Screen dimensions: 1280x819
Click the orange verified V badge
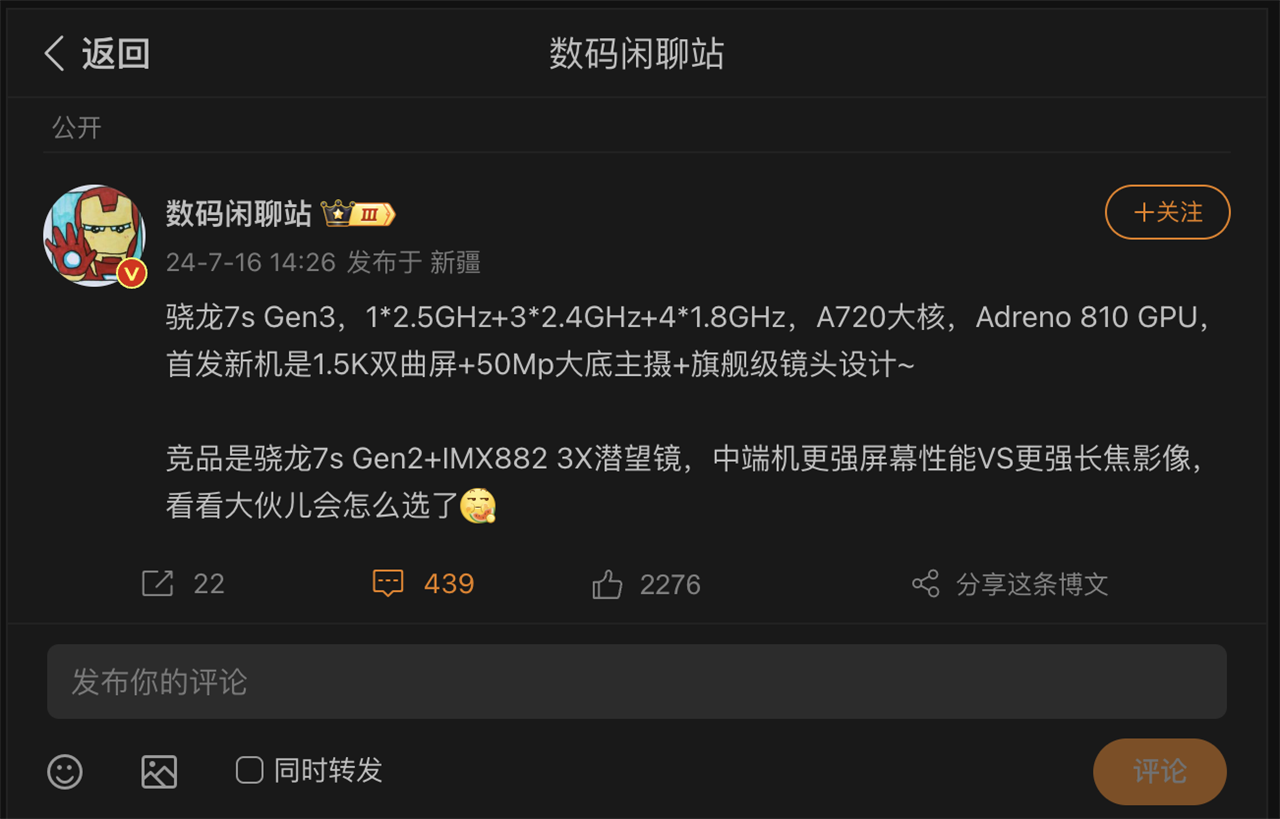pos(132,272)
